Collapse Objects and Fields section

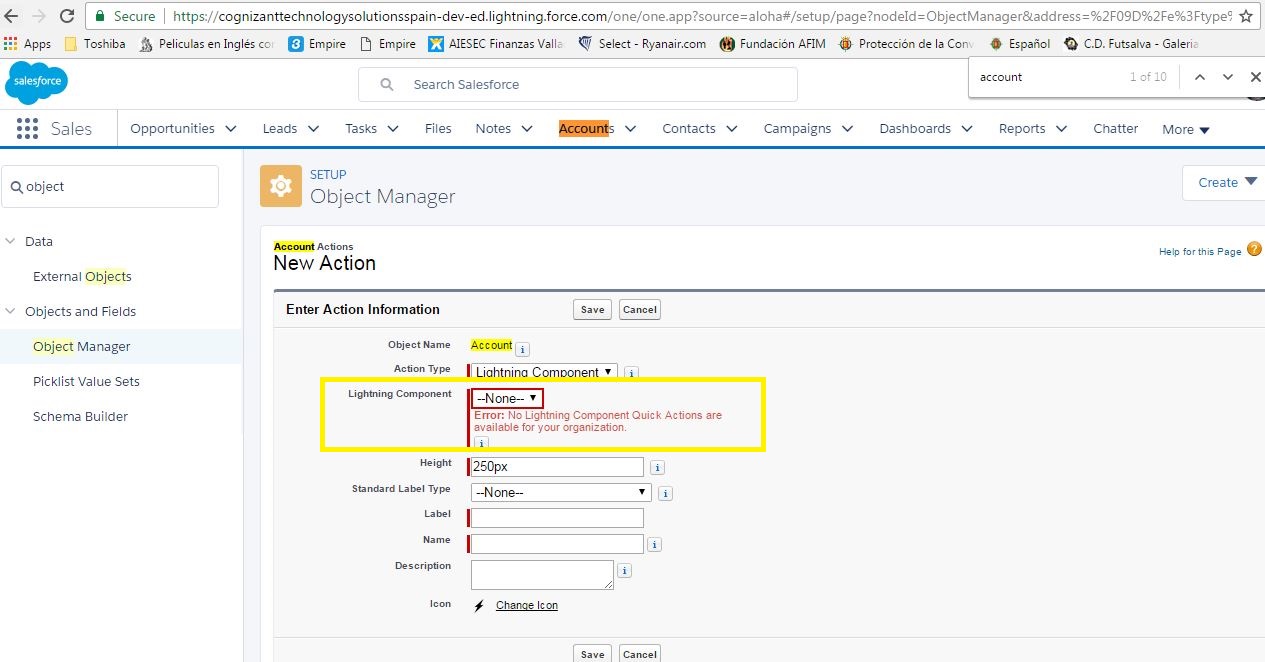[11, 312]
